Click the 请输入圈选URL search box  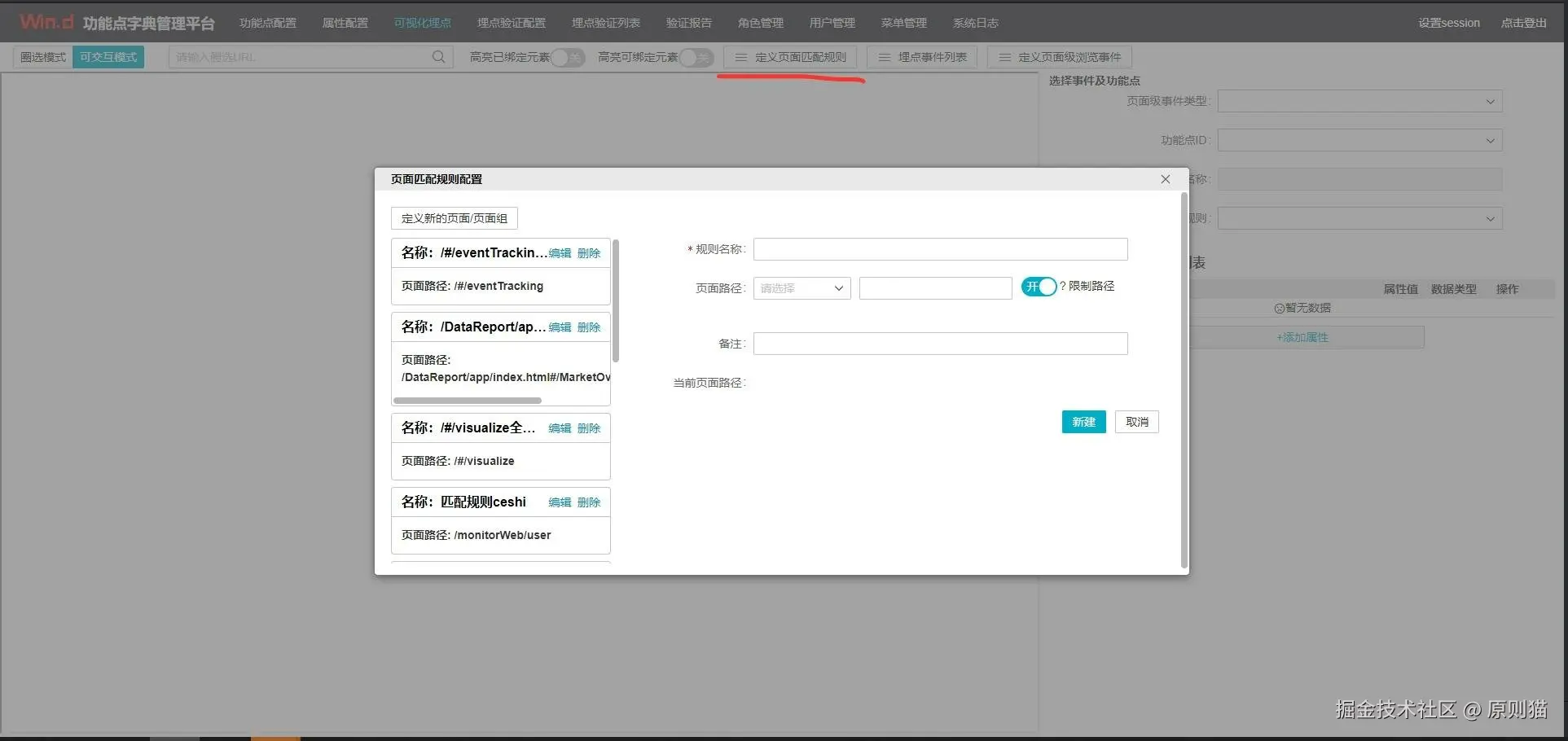click(311, 57)
